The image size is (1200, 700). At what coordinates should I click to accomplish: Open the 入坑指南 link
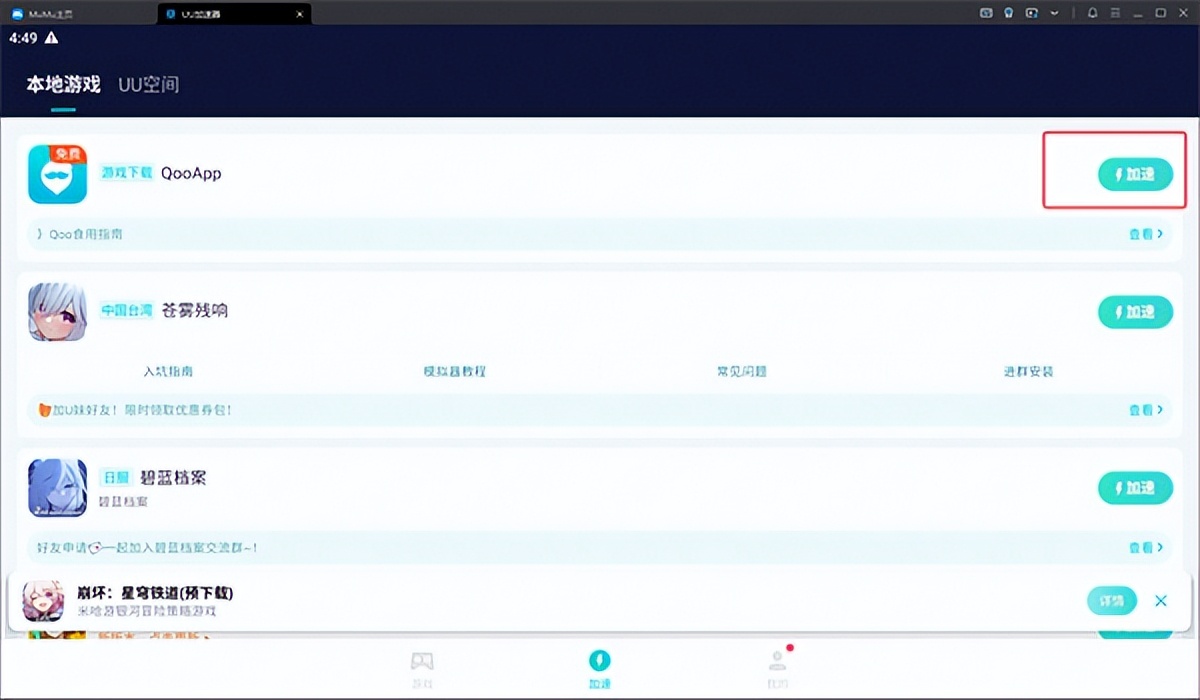click(x=168, y=371)
